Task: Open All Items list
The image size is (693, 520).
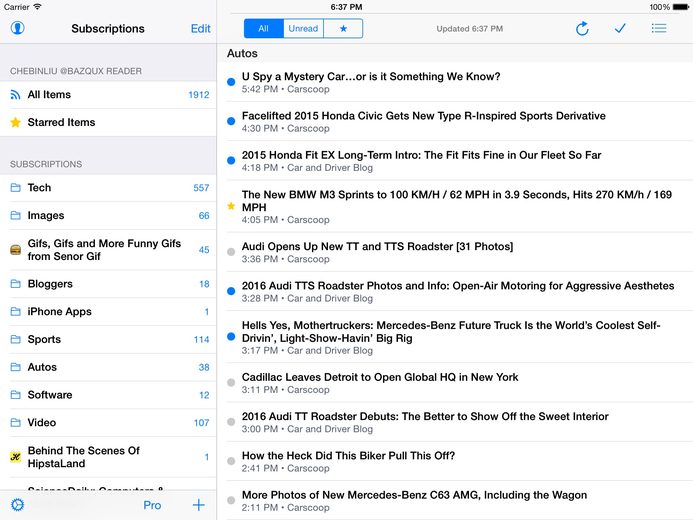Action: (x=109, y=95)
